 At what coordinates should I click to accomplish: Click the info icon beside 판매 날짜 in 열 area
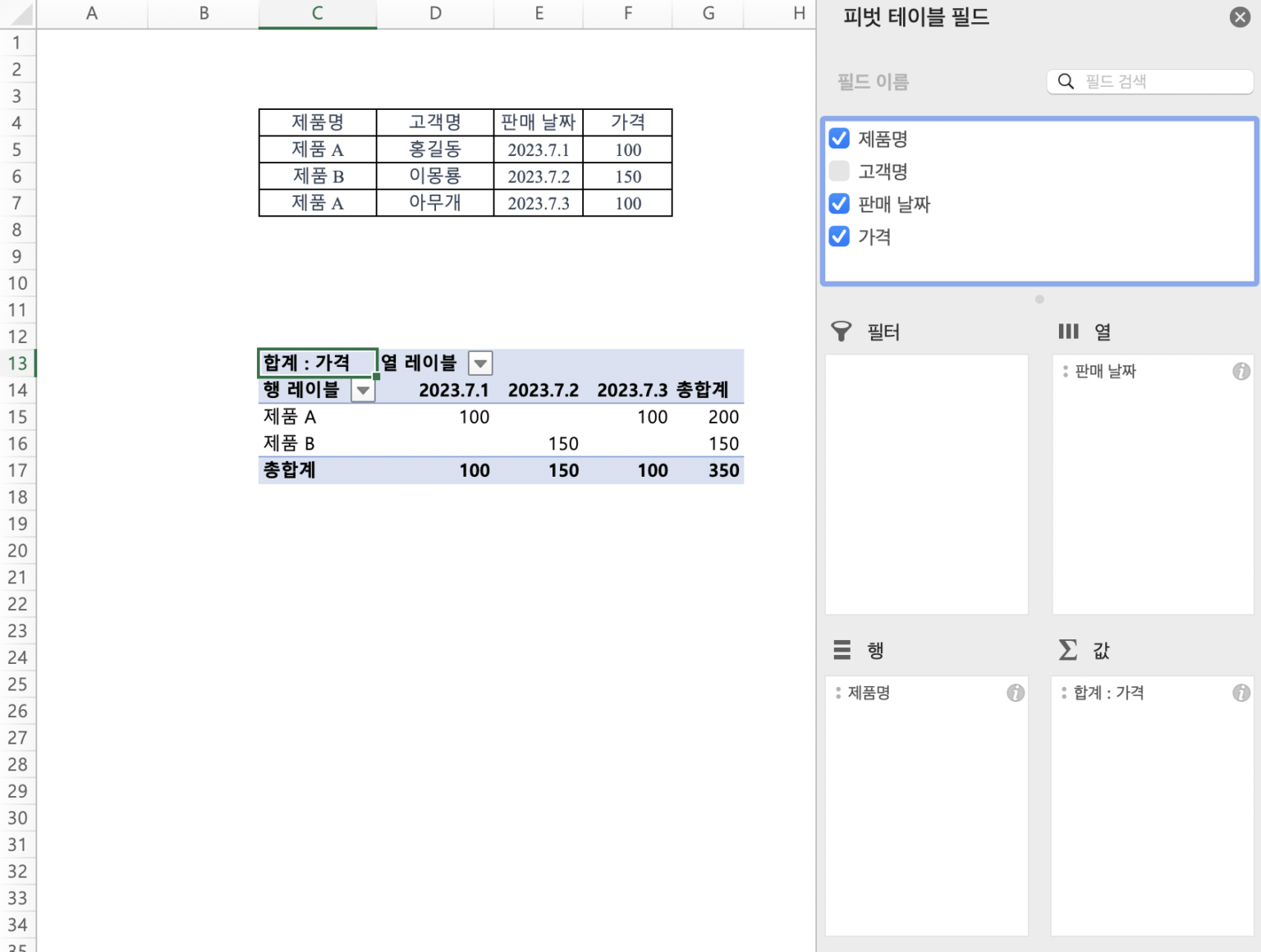coord(1240,372)
